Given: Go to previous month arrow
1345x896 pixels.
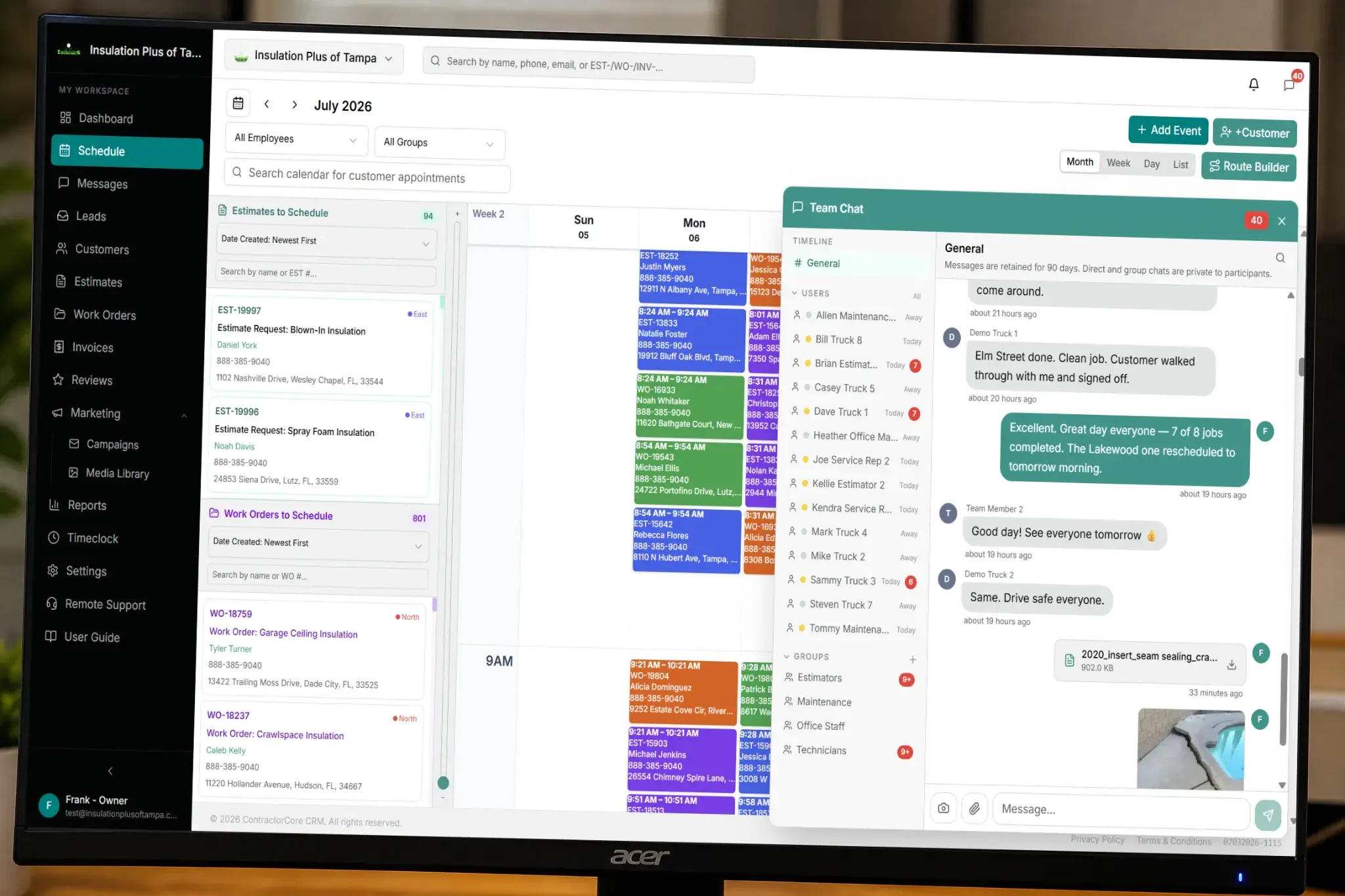Looking at the screenshot, I should 267,104.
